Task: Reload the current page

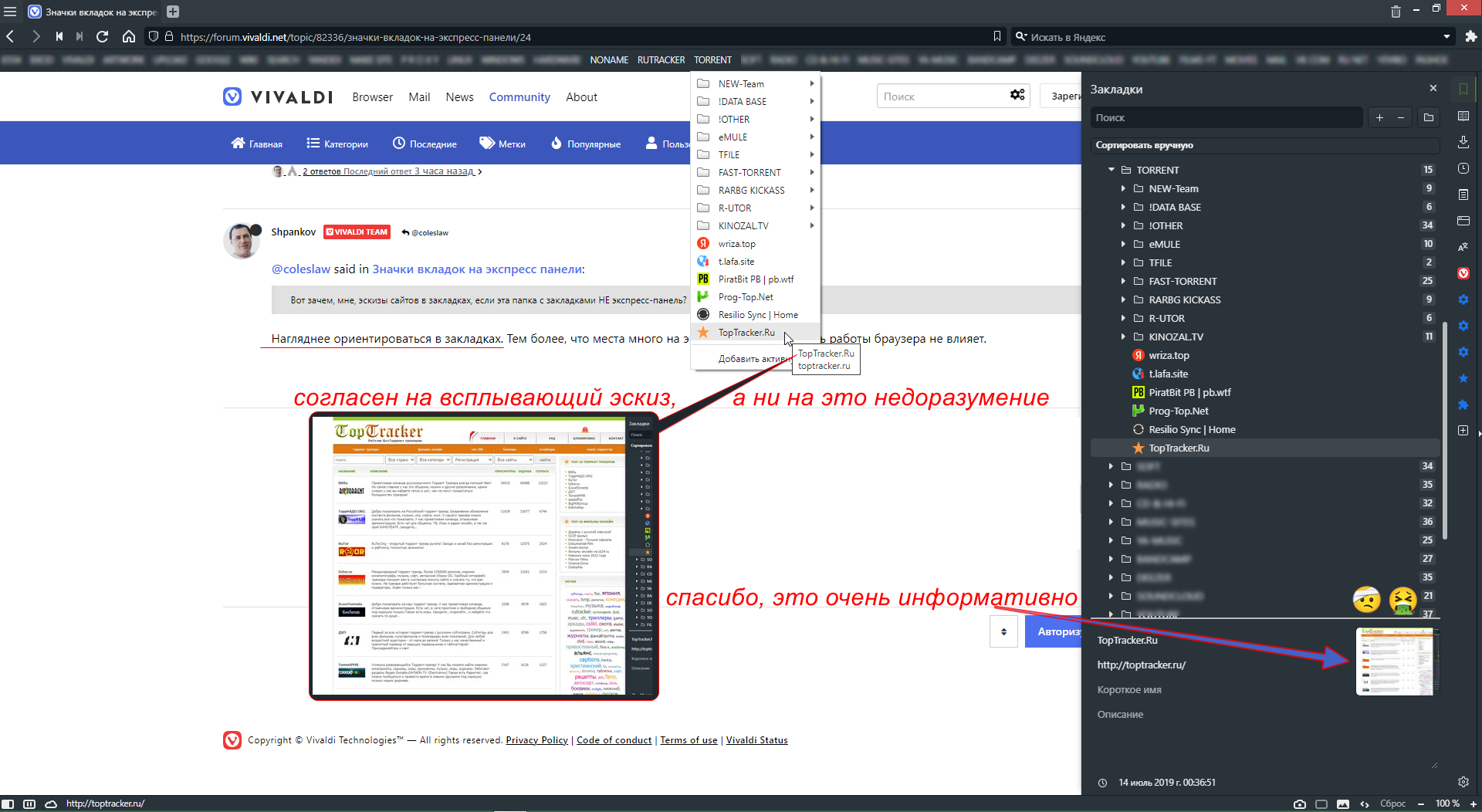Action: [103, 36]
